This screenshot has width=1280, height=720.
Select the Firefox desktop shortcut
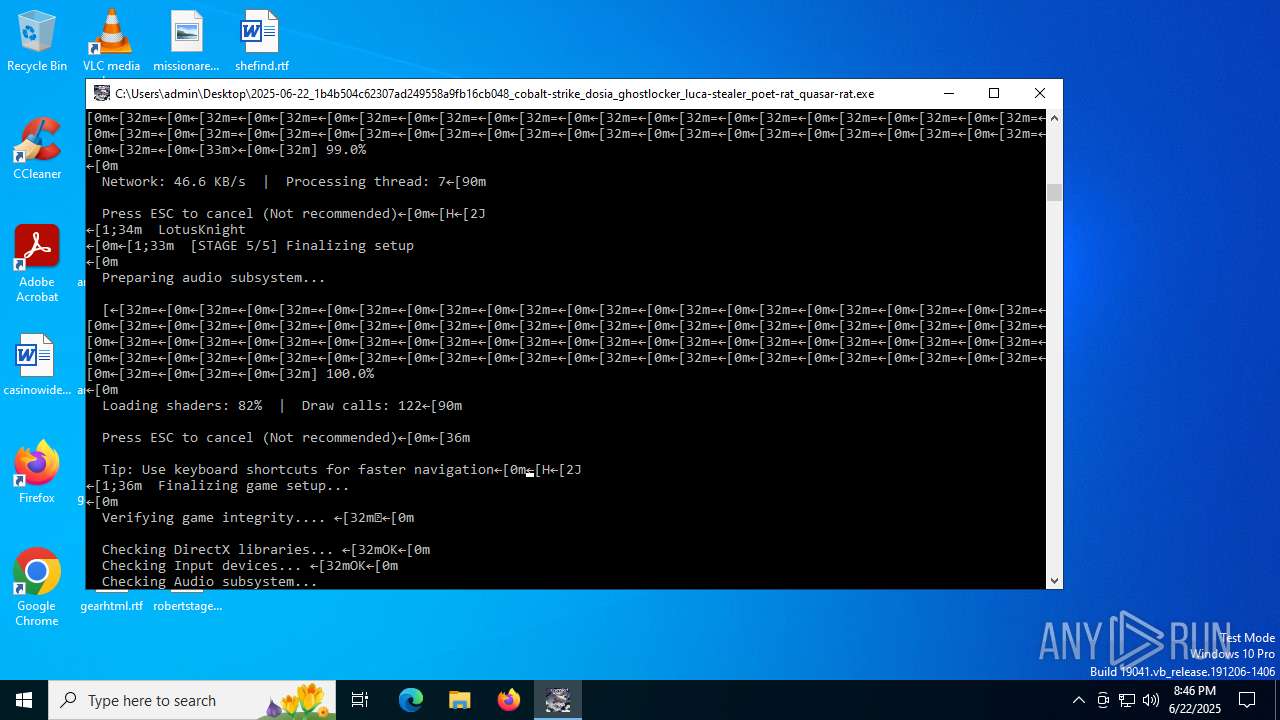(37, 472)
